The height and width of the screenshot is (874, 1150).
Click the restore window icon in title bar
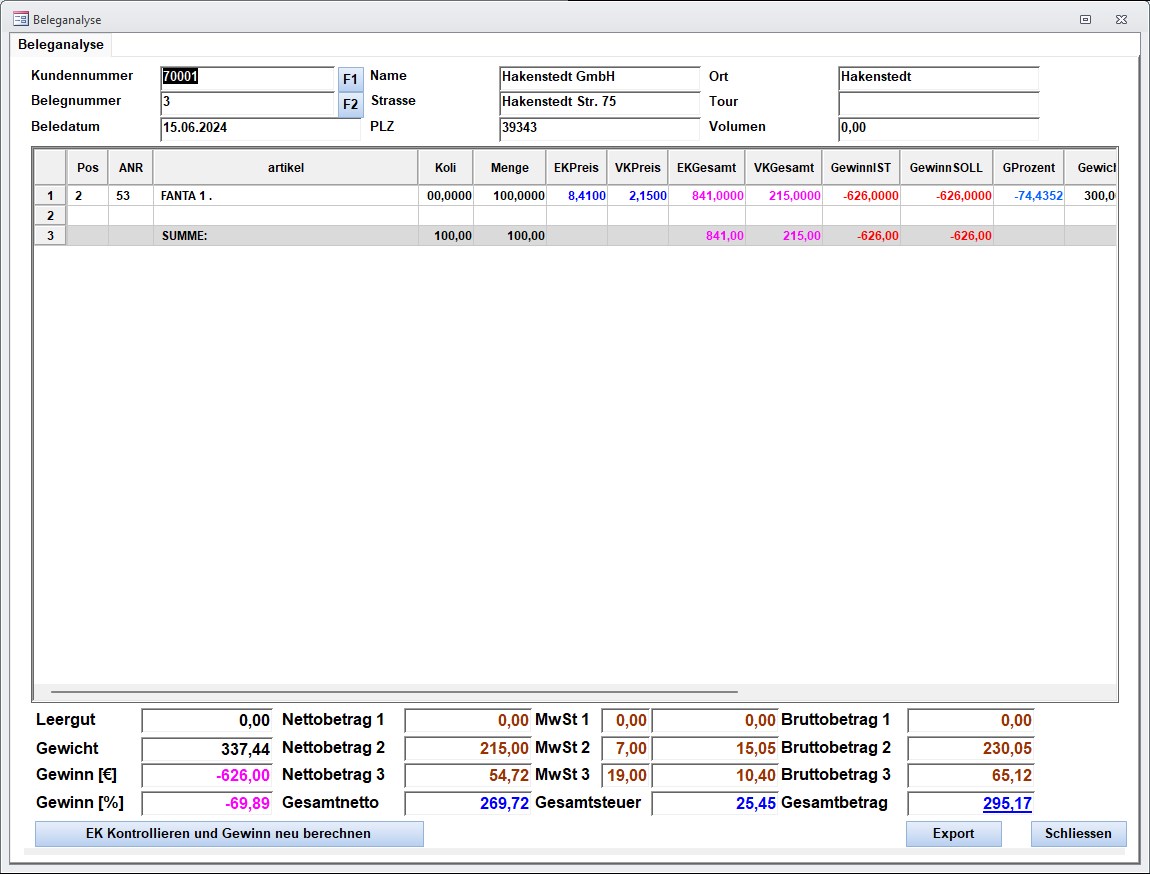click(1085, 19)
